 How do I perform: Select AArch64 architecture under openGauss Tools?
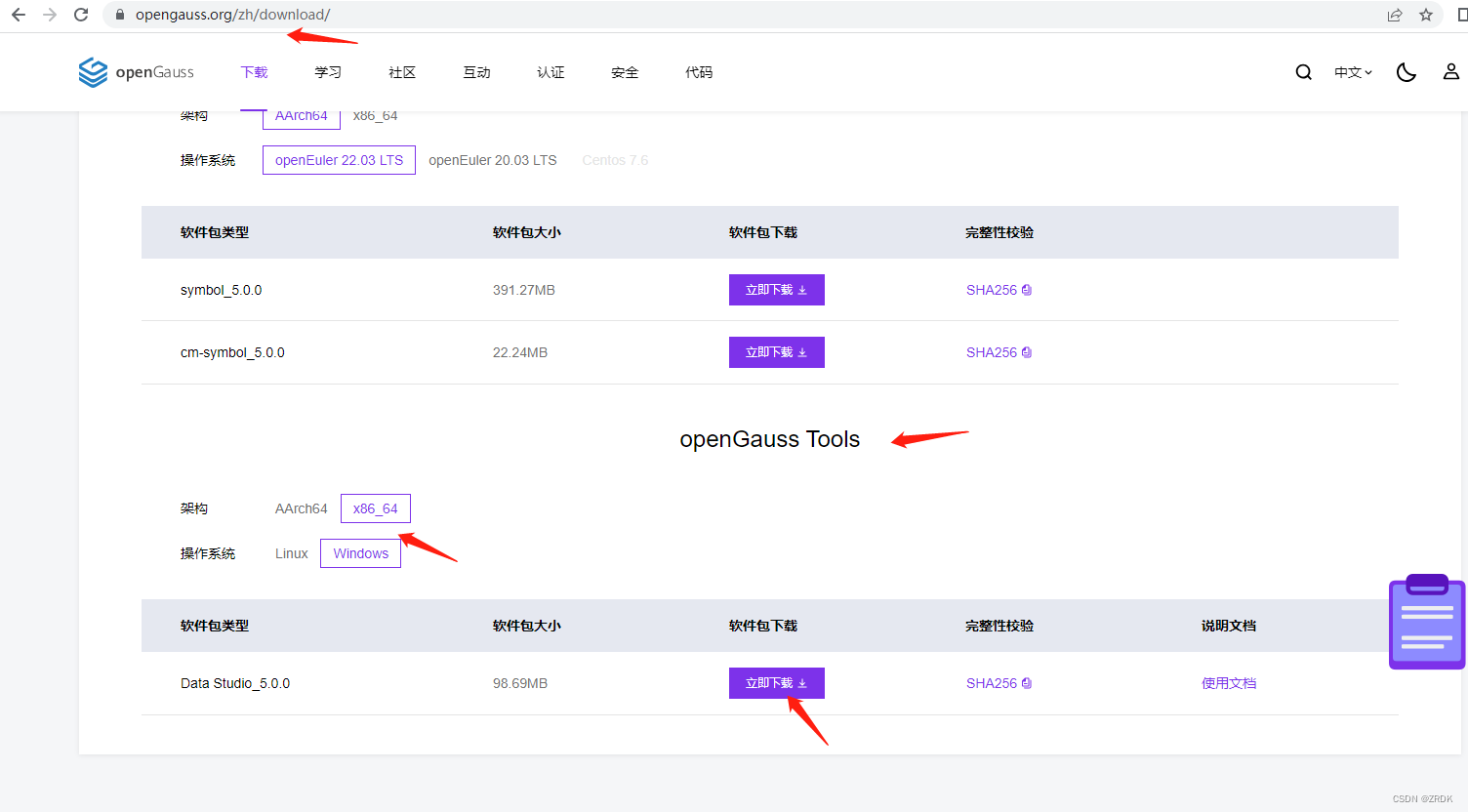(x=302, y=508)
